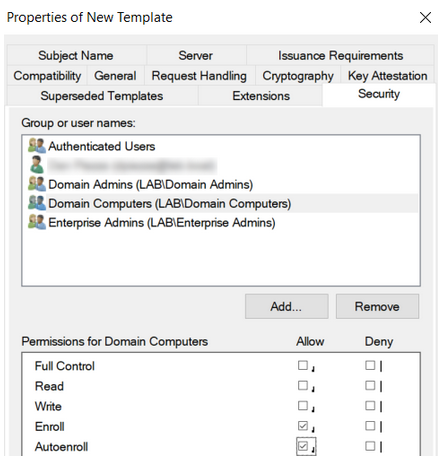Select Authenticated Users in the list
Image resolution: width=438 pixels, height=458 pixels.
click(101, 146)
